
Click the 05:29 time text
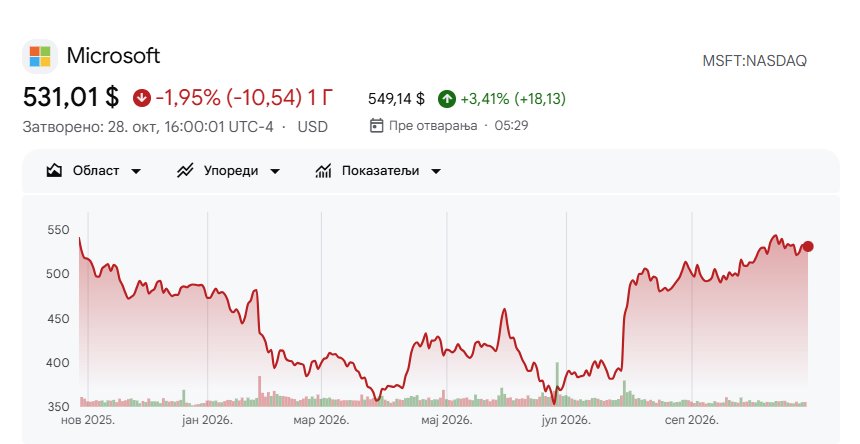click(x=511, y=126)
